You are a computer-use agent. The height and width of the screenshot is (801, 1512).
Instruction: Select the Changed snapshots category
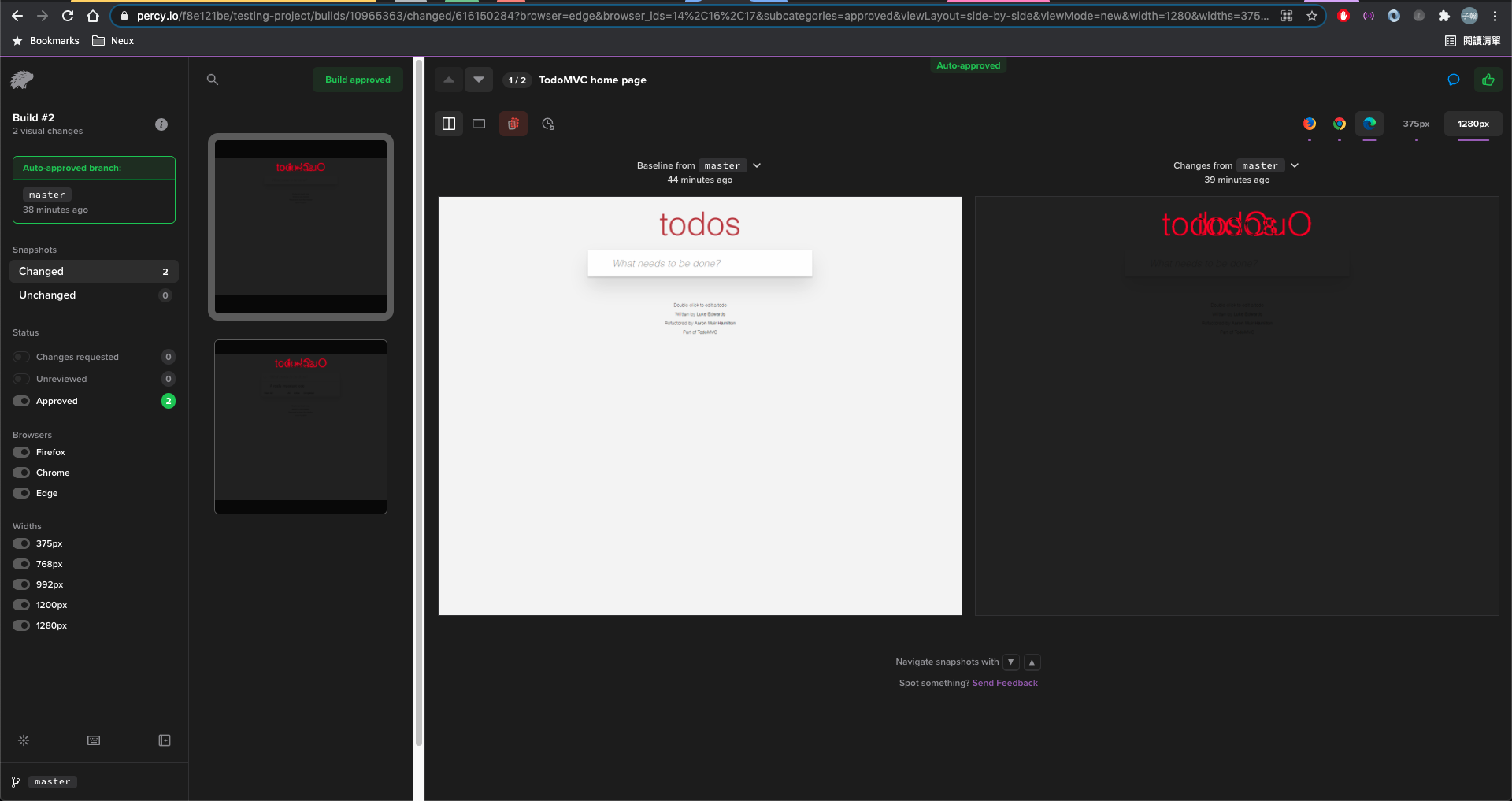click(94, 271)
